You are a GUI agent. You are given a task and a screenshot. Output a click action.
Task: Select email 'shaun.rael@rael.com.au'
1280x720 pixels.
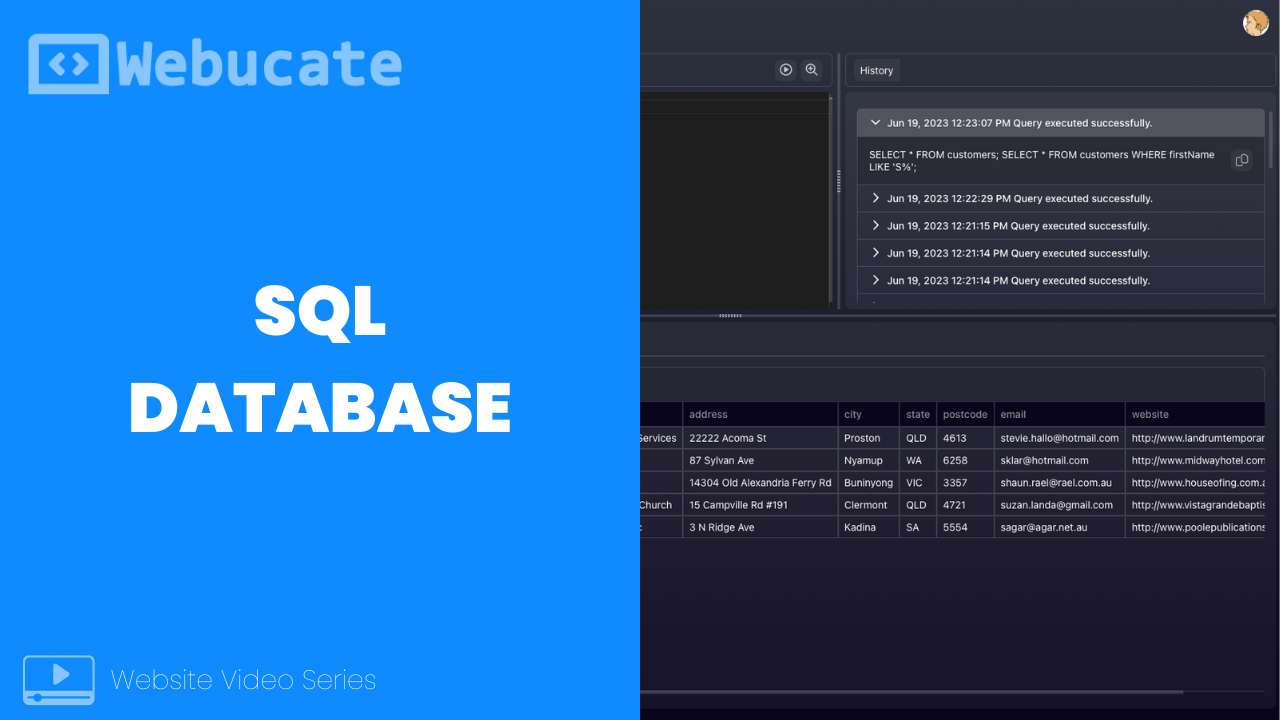[x=1060, y=483]
